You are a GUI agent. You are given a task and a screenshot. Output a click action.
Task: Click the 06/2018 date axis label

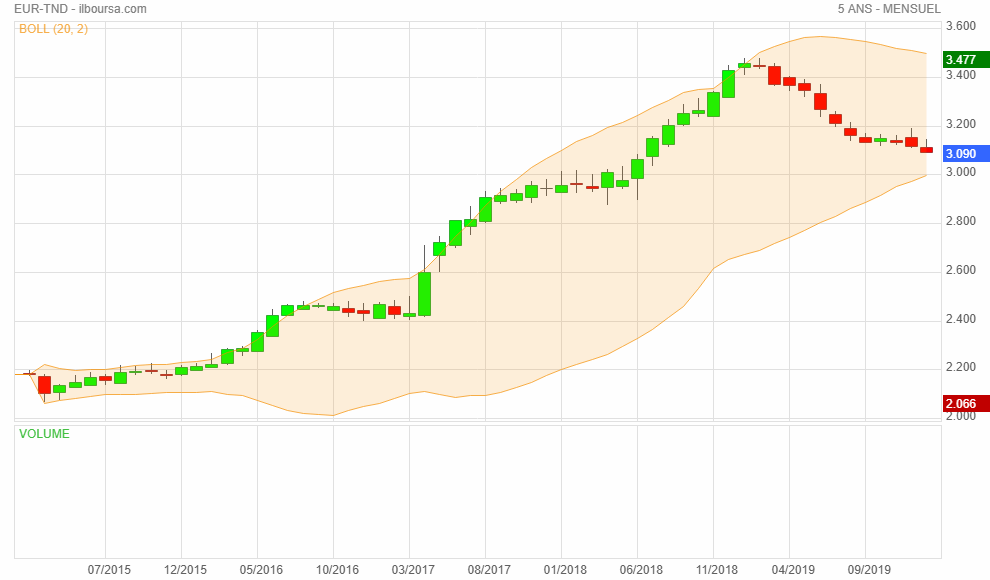coord(641,569)
